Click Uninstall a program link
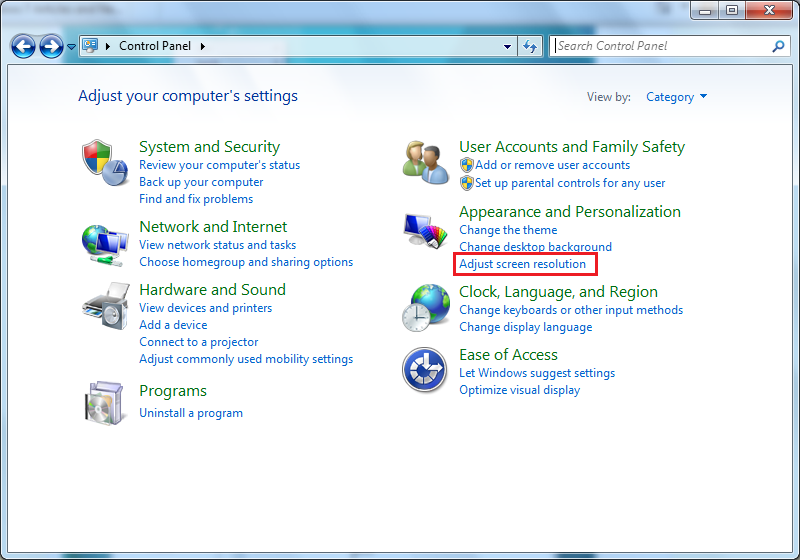Viewport: 800px width, 560px height. point(191,413)
